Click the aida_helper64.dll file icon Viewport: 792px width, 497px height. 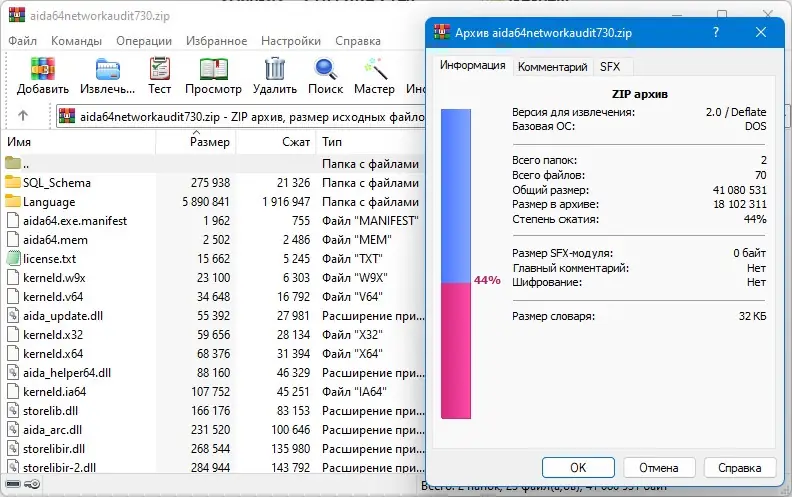tap(13, 373)
